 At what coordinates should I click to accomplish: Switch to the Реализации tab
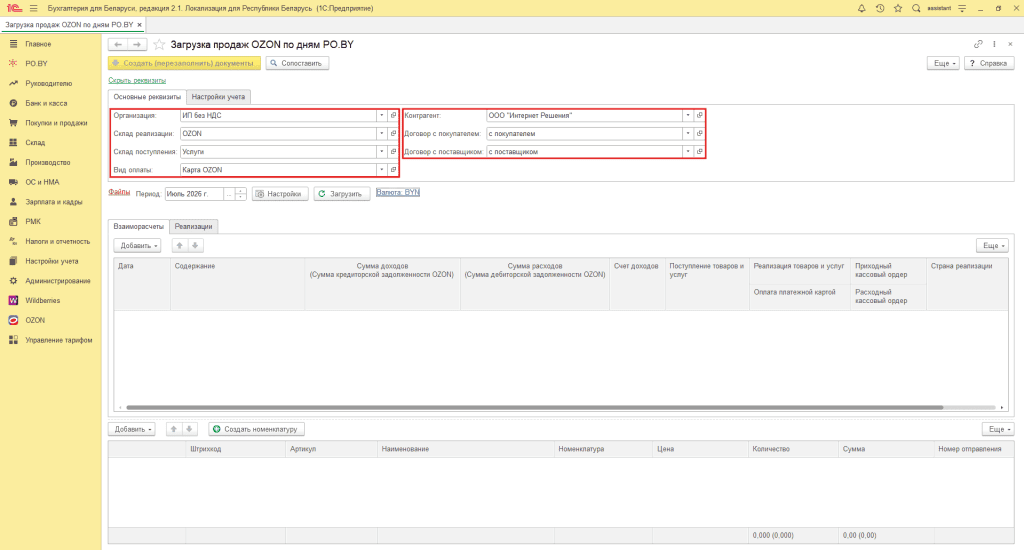coord(193,226)
